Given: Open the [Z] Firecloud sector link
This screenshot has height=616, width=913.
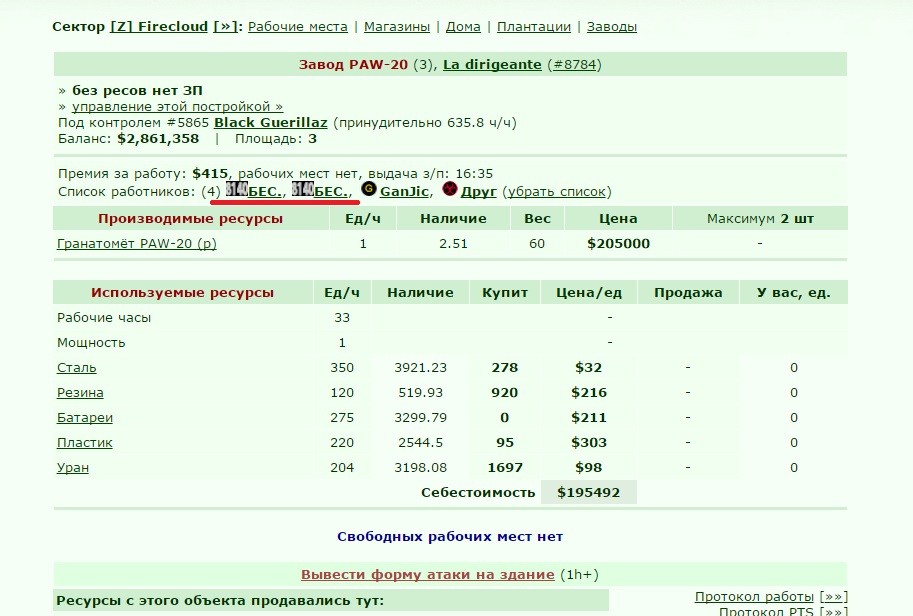Looking at the screenshot, I should click(159, 27).
